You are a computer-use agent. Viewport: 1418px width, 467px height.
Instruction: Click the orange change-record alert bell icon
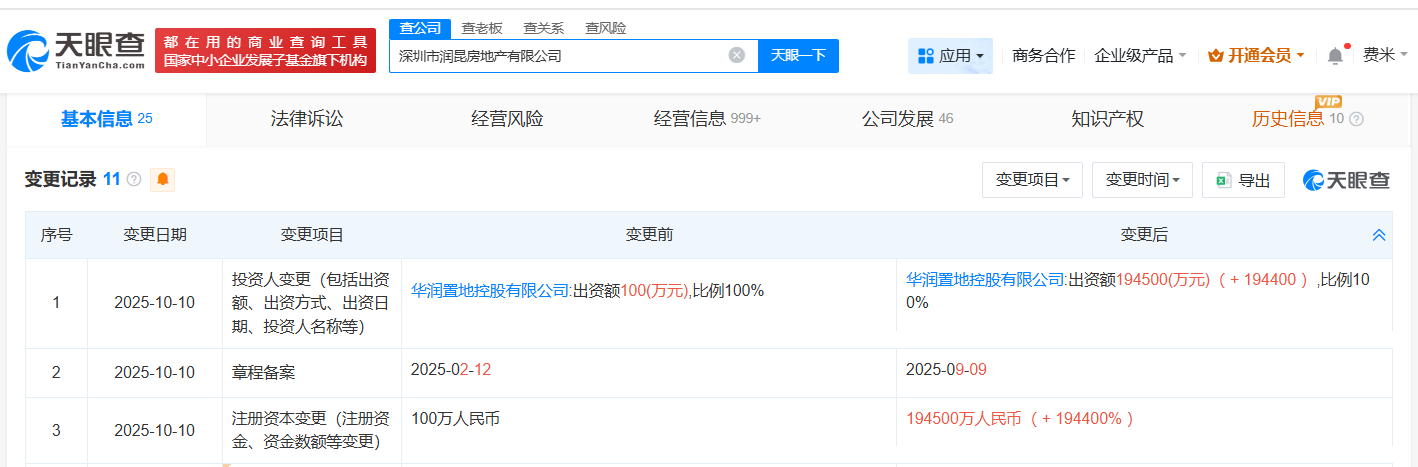162,180
